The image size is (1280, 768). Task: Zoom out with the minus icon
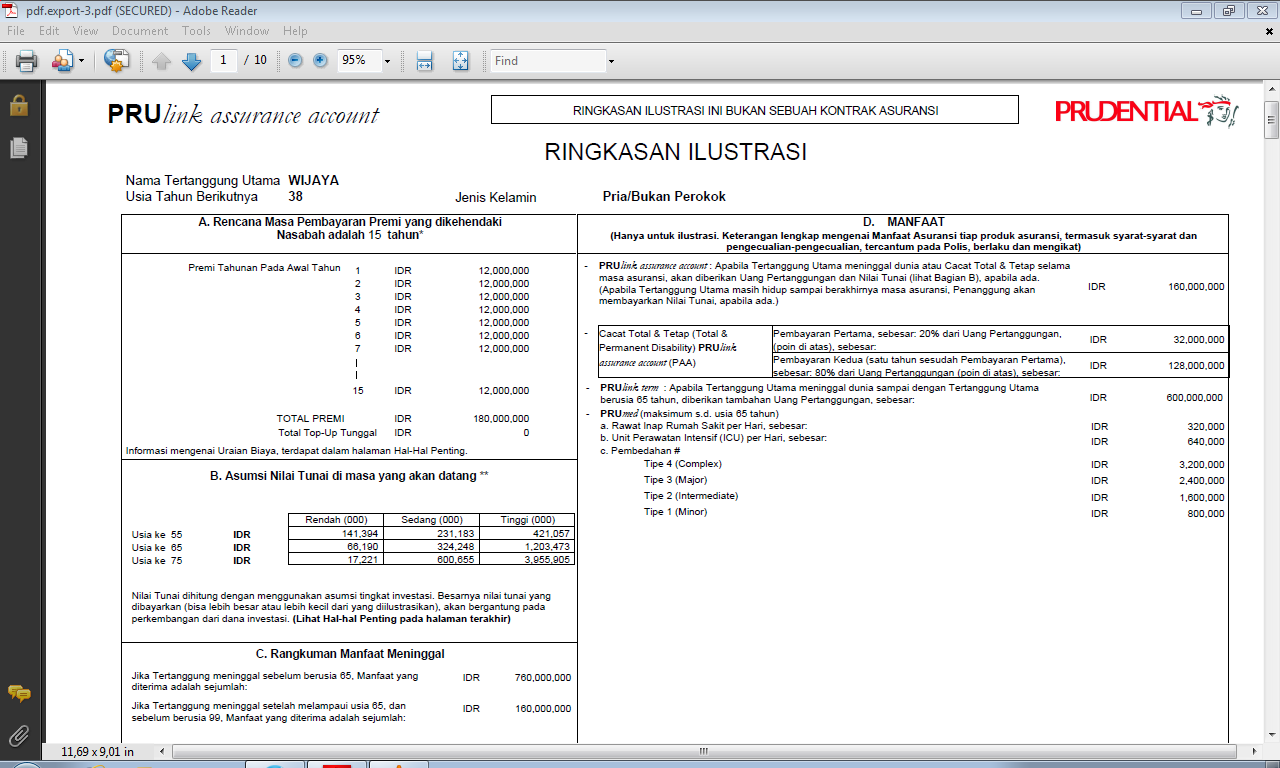tap(295, 60)
